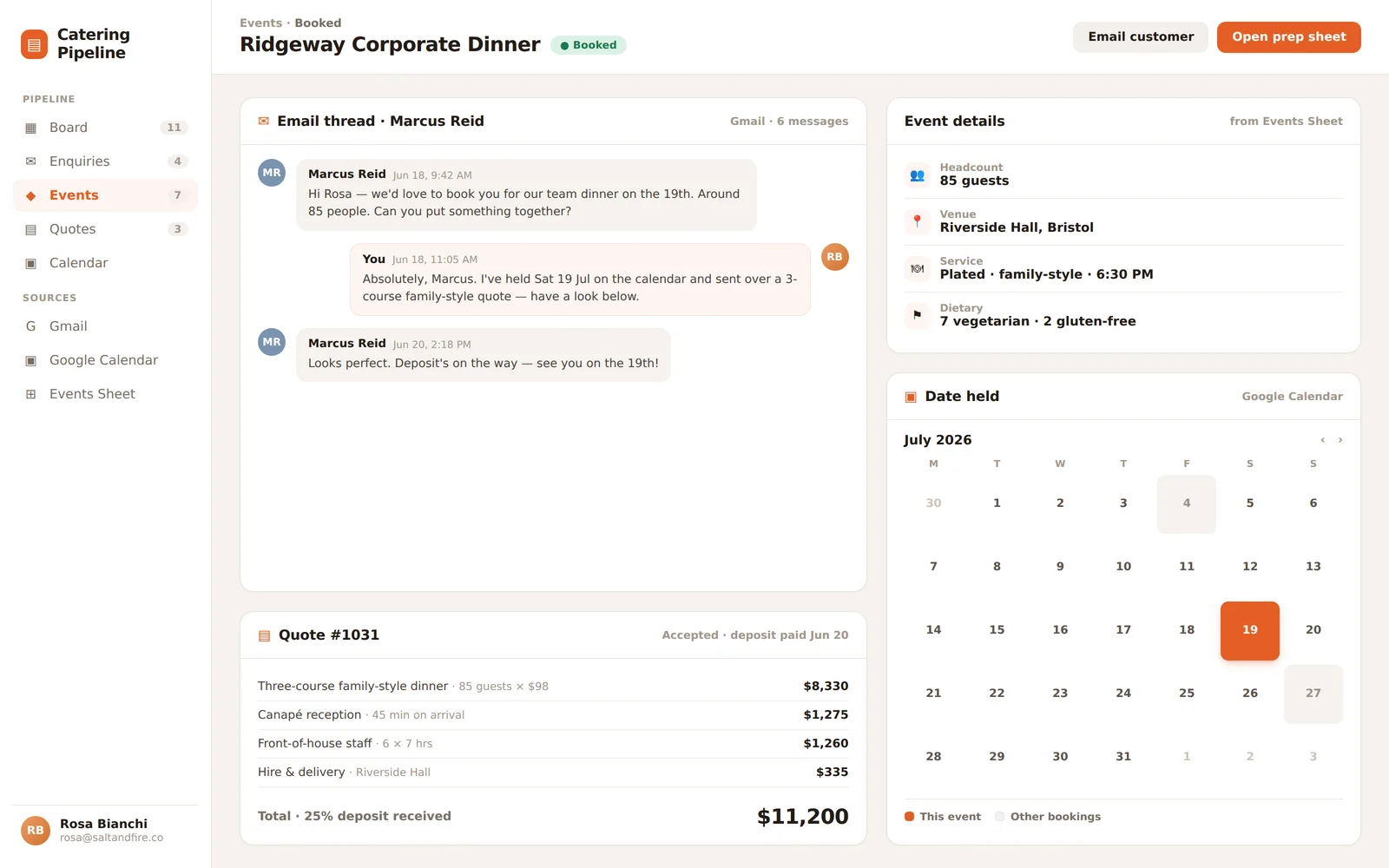Open the Quotes section
This screenshot has width=1389, height=868.
click(105, 229)
